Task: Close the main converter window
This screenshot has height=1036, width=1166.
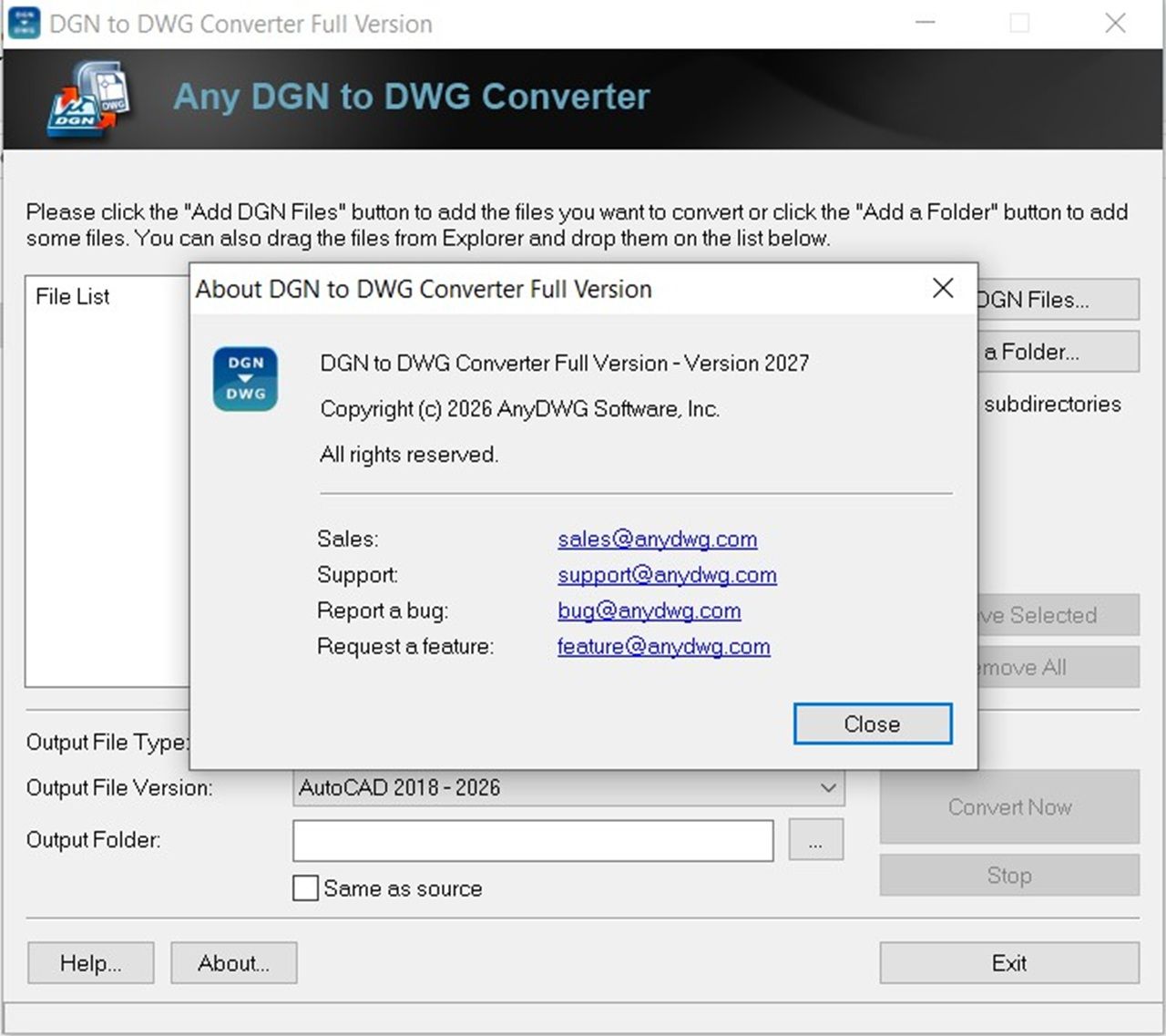Action: pyautogui.click(x=1115, y=23)
